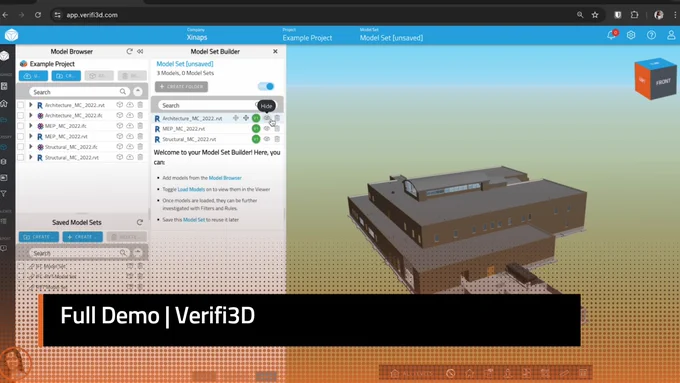This screenshot has width=680, height=383.
Task: Check the box for Structural_MC_2022.rvt
Action: click(20, 157)
